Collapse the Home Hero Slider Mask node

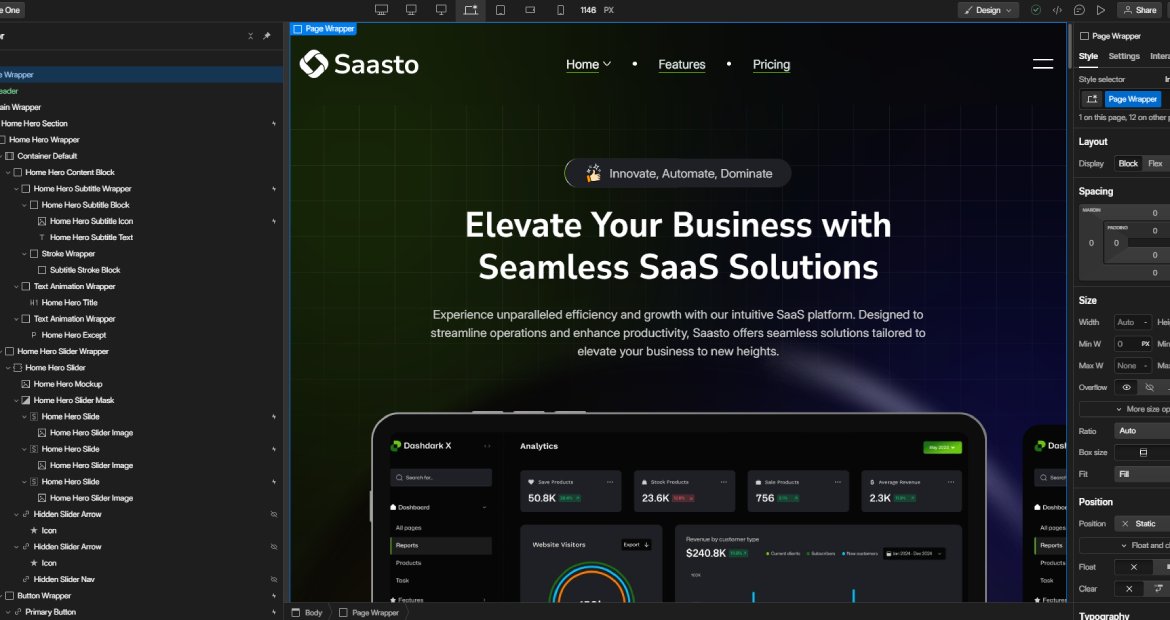tap(16, 401)
